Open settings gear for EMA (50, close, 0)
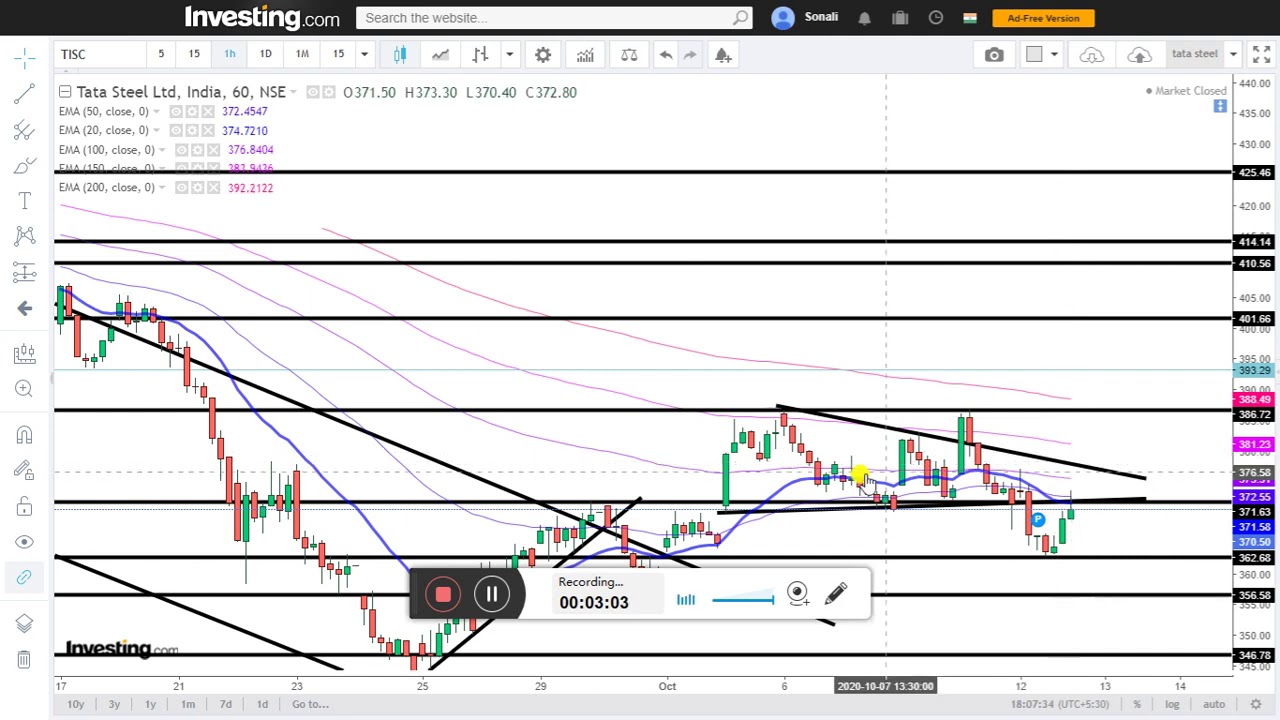Screen dimensions: 1280x720 (191, 111)
